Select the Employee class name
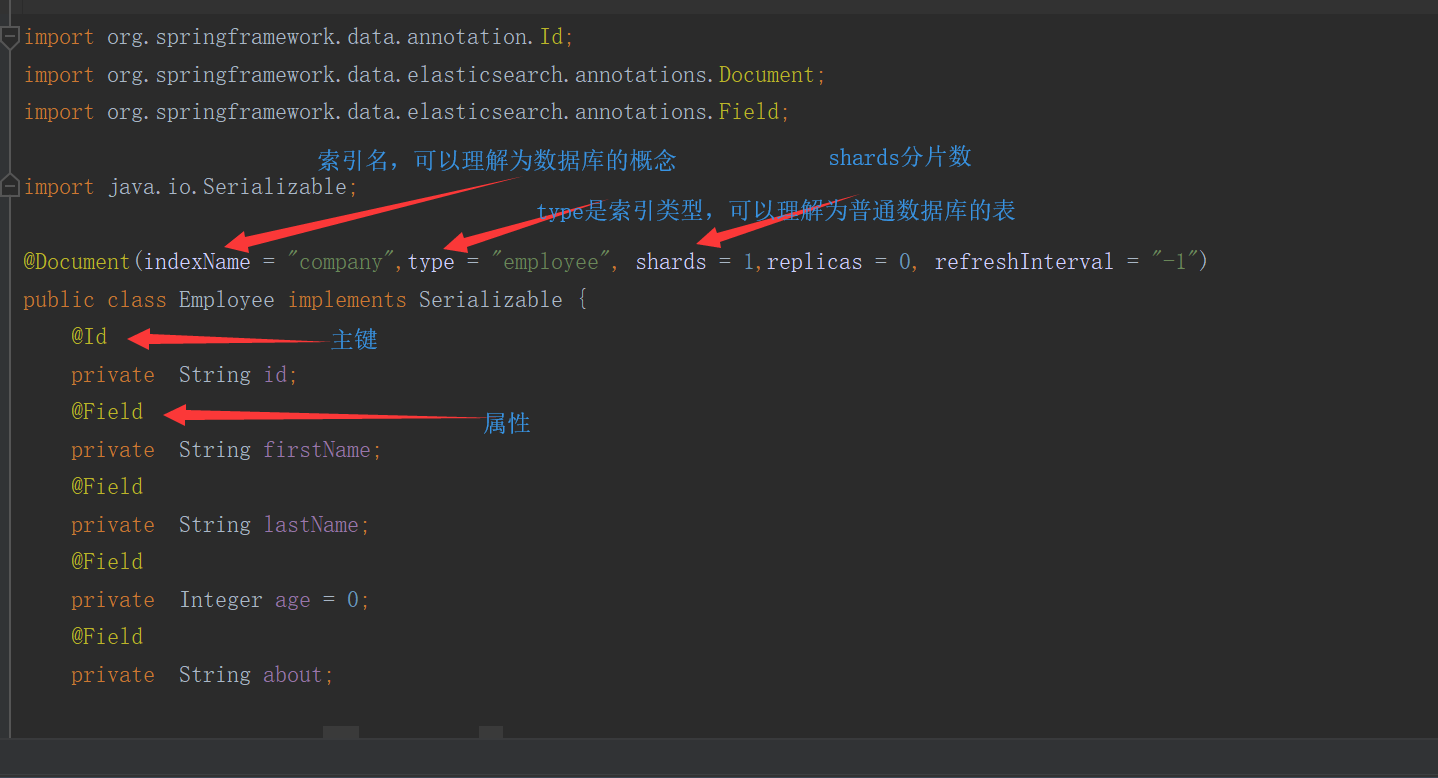The image size is (1438, 778). tap(226, 299)
